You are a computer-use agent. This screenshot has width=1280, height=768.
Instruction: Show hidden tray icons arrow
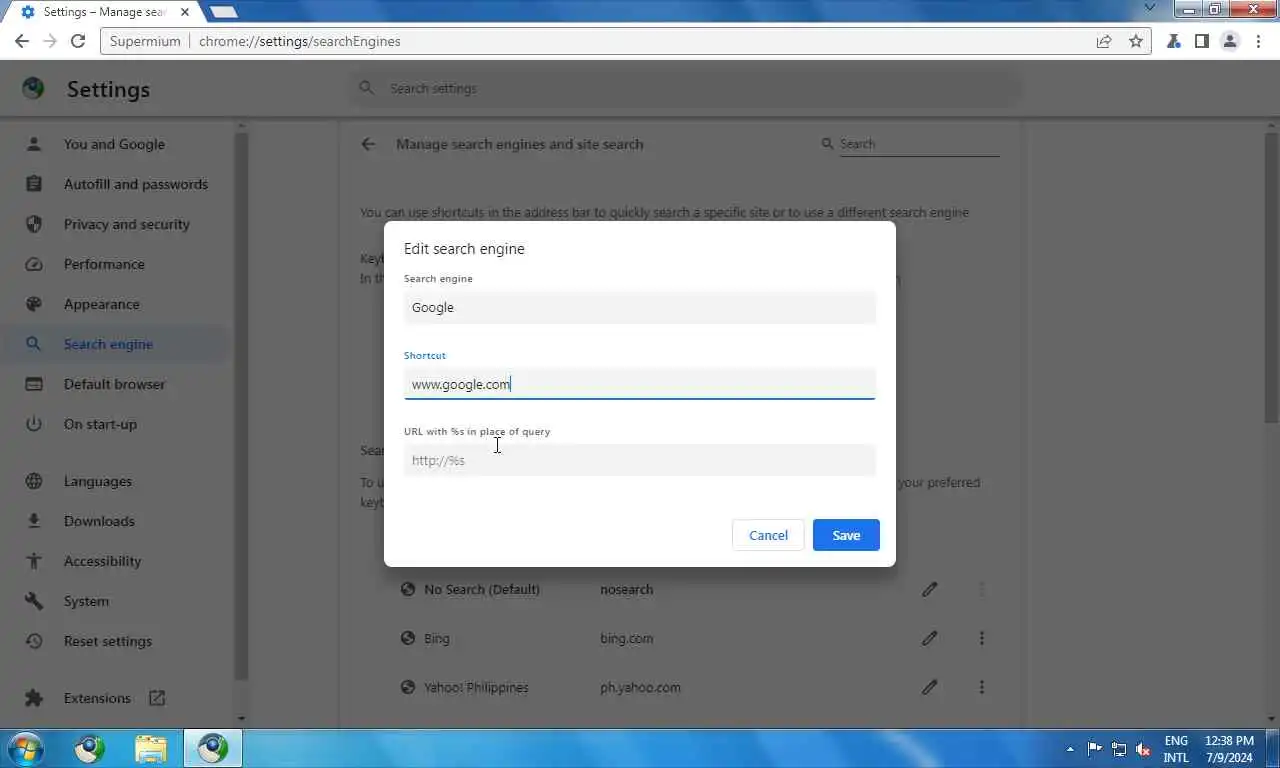click(1070, 749)
